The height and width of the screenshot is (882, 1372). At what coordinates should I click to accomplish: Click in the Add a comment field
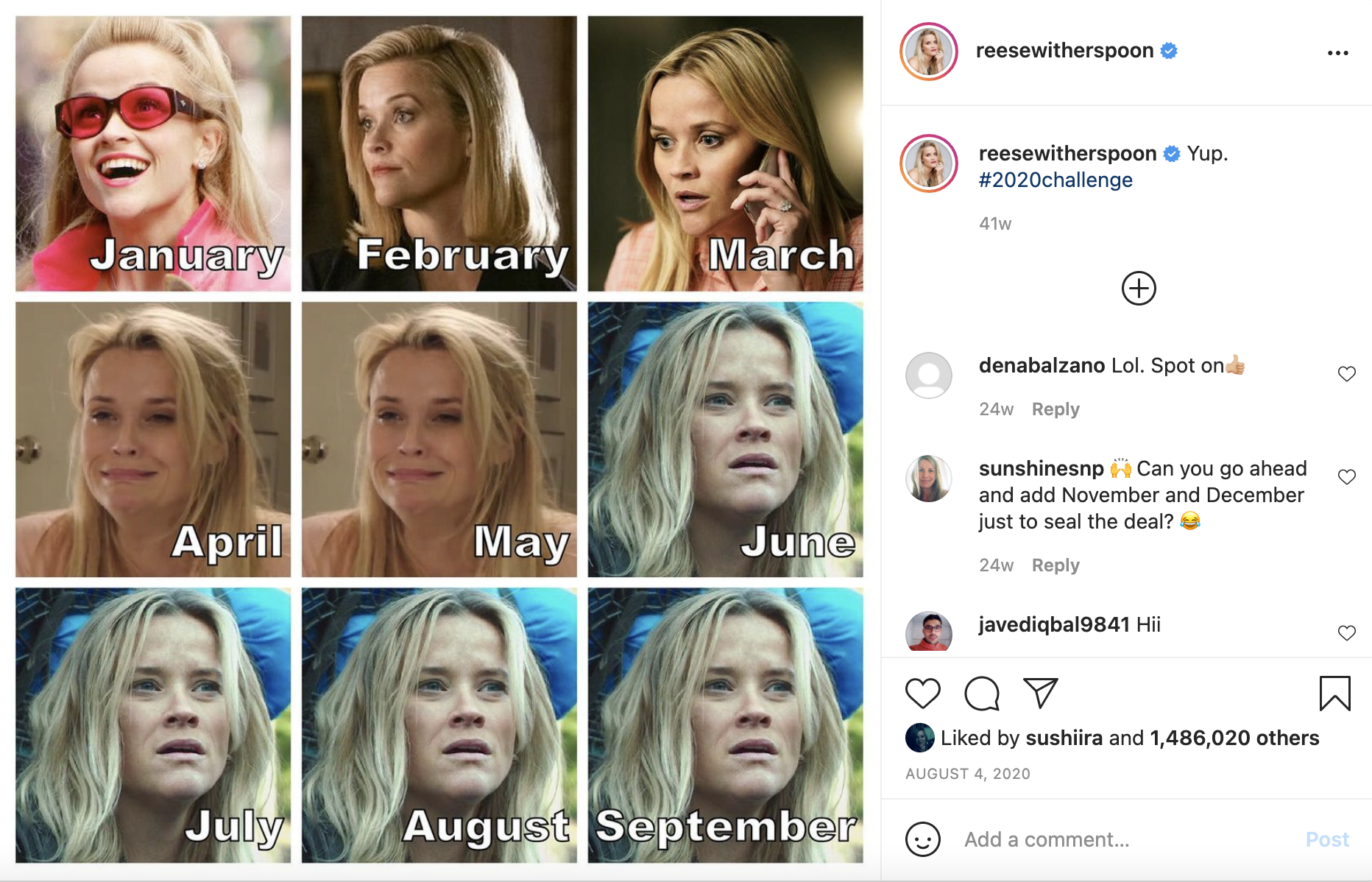(x=1126, y=839)
